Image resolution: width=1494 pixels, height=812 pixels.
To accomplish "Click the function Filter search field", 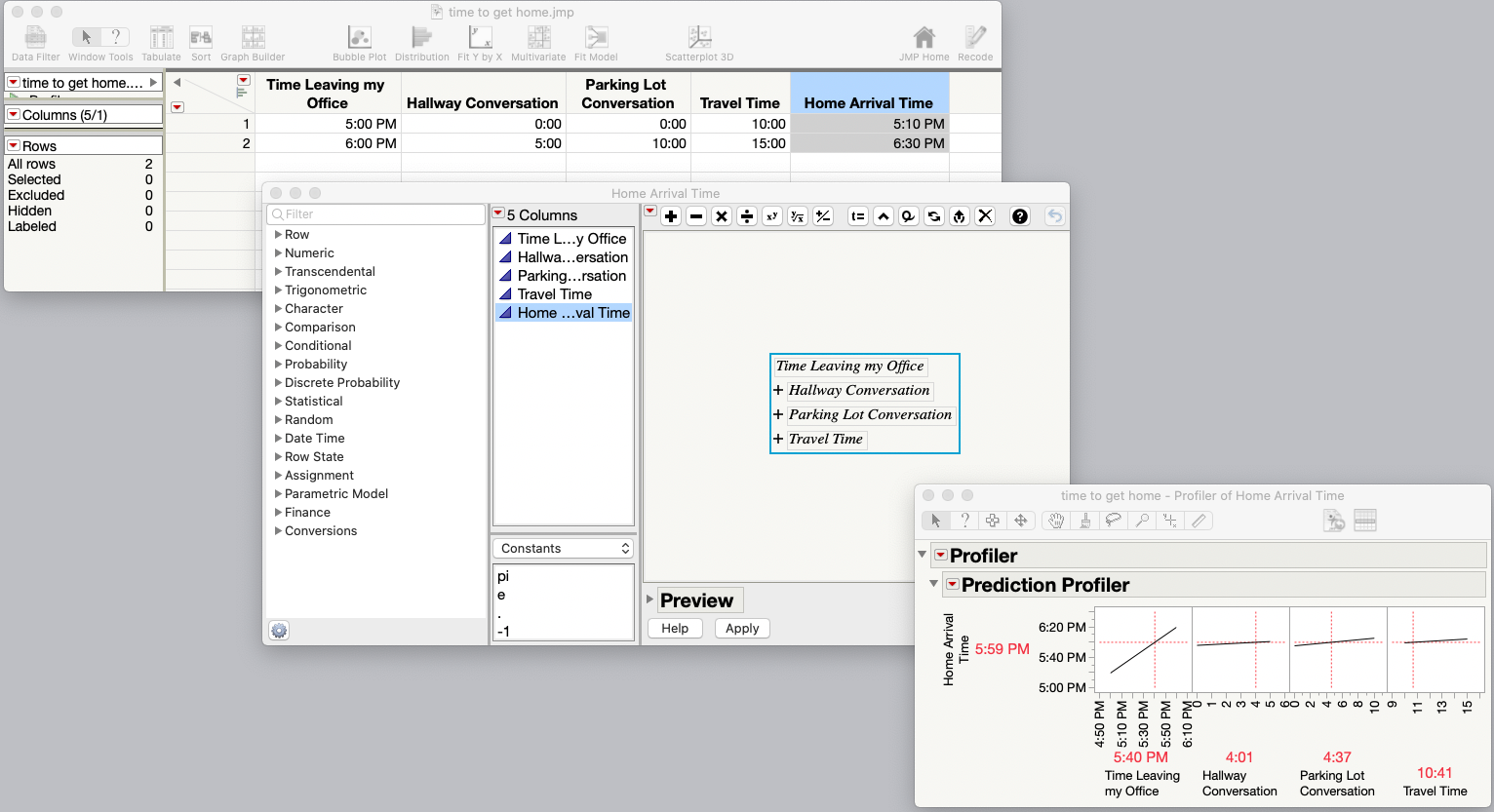I will pos(376,214).
